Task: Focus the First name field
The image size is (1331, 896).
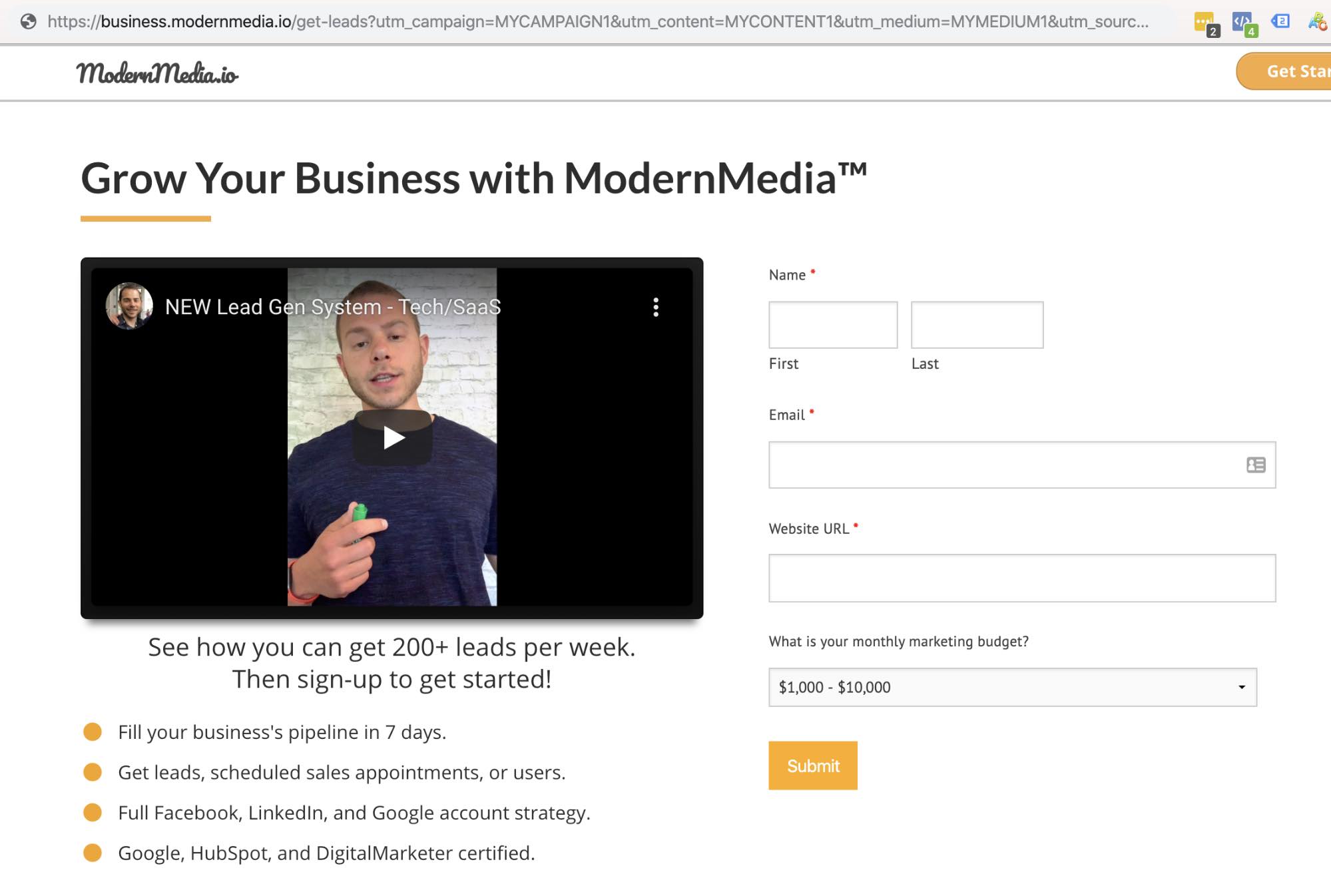Action: click(833, 325)
